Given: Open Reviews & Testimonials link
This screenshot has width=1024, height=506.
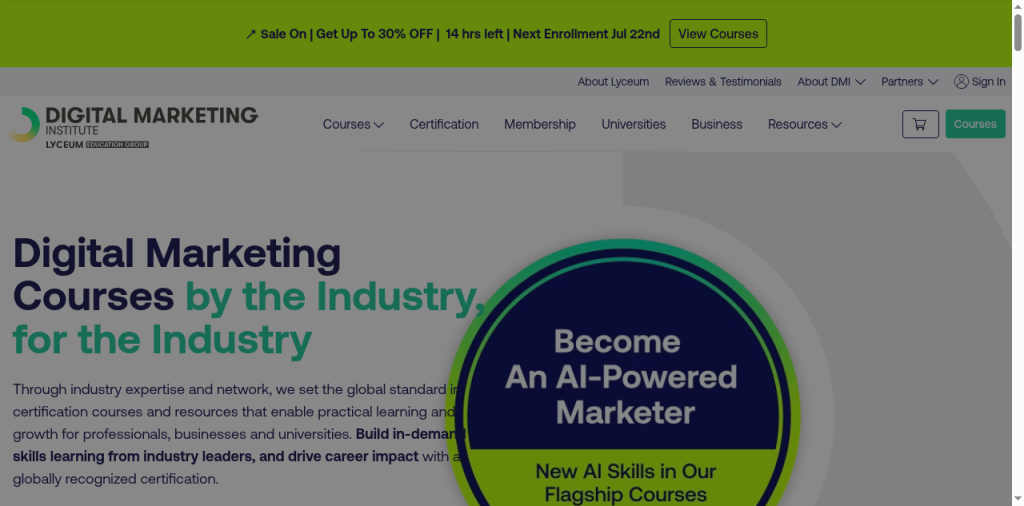Looking at the screenshot, I should 723,82.
